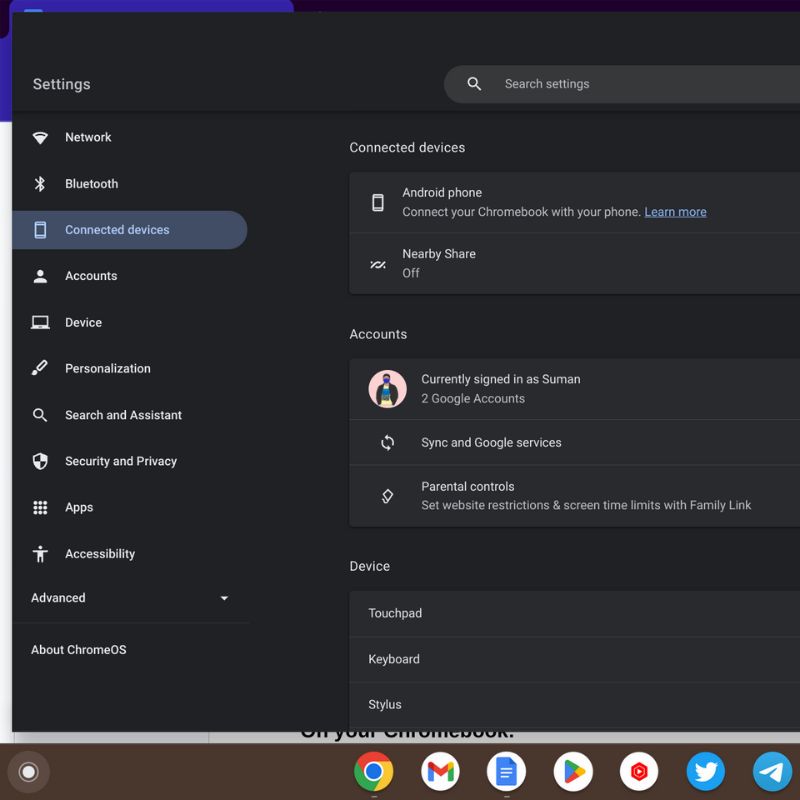Open Security and Privacy settings
800x800 pixels.
click(x=130, y=461)
